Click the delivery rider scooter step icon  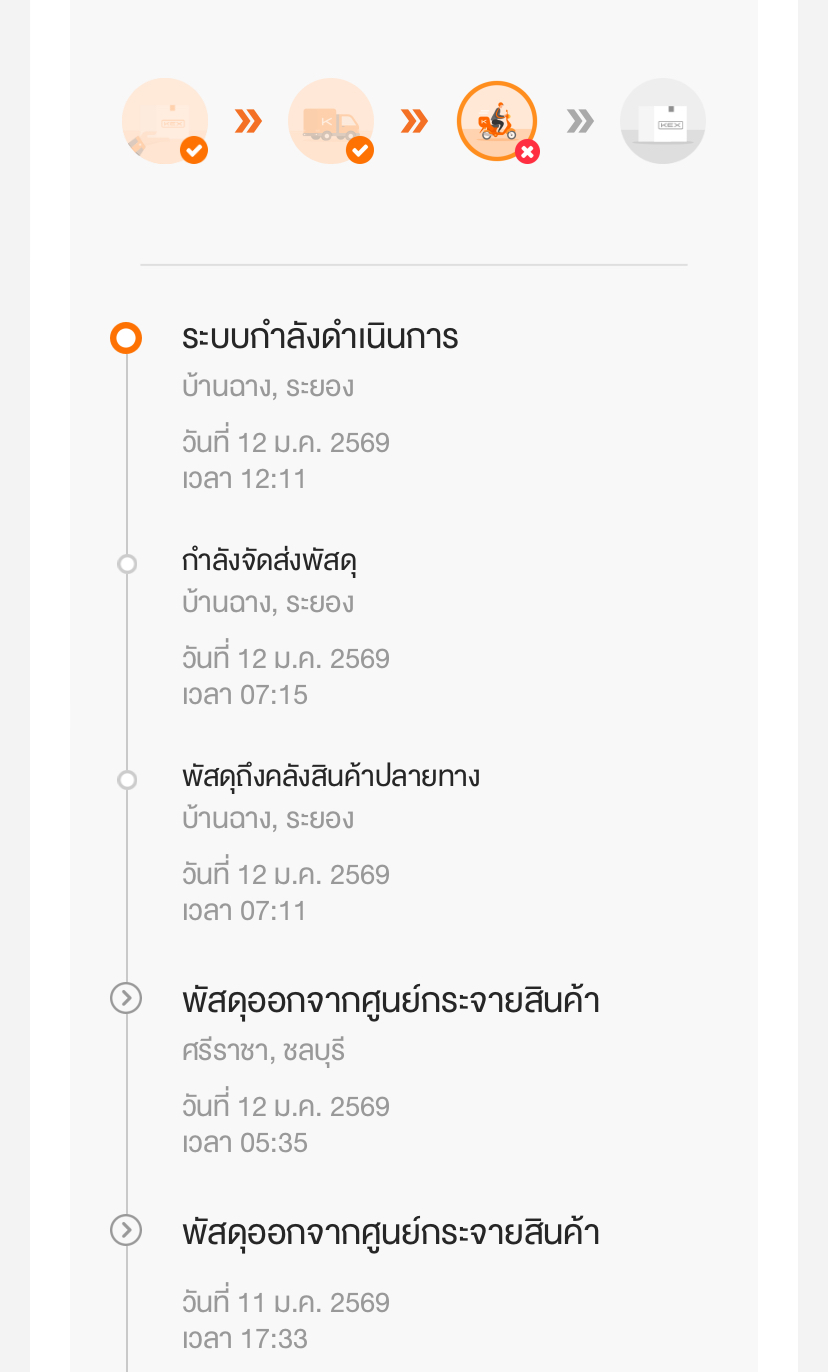(x=496, y=120)
